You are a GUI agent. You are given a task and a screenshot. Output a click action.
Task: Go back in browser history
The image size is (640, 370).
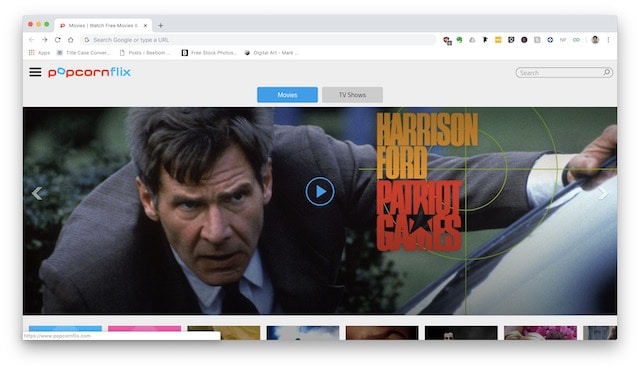click(x=31, y=40)
